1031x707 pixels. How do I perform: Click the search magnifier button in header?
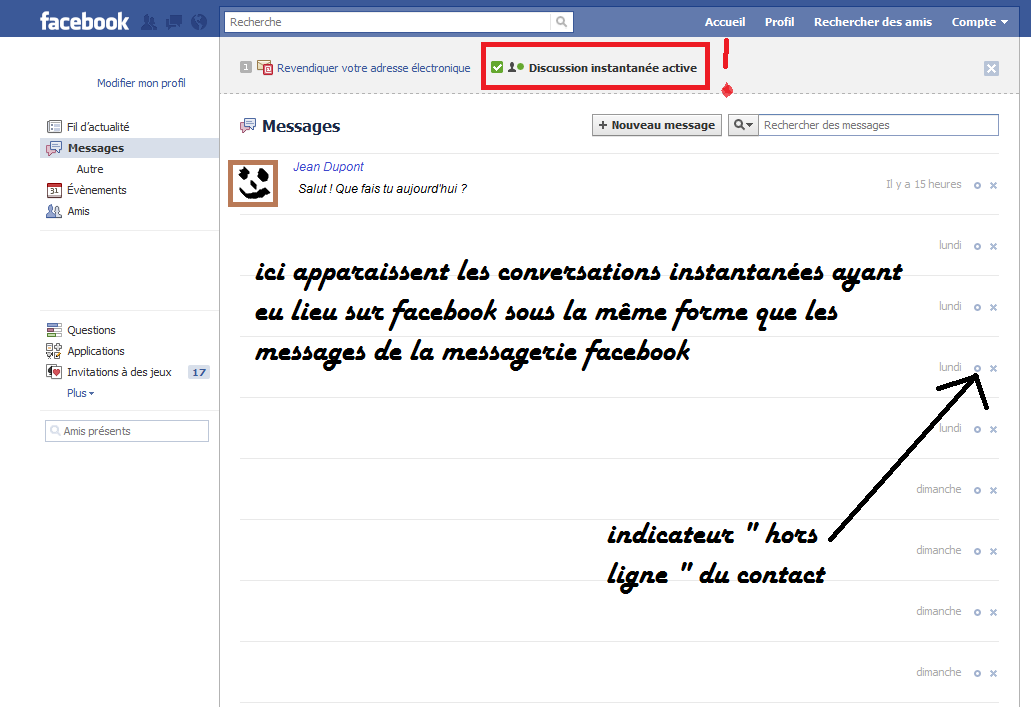click(562, 22)
